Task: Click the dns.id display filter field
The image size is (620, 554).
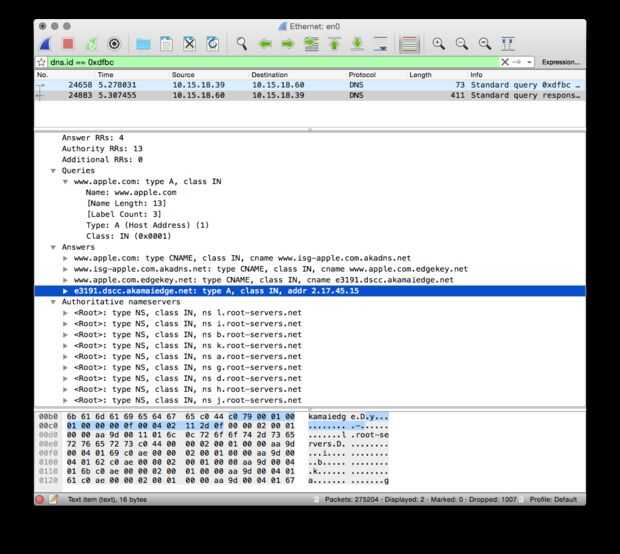Action: coord(273,62)
